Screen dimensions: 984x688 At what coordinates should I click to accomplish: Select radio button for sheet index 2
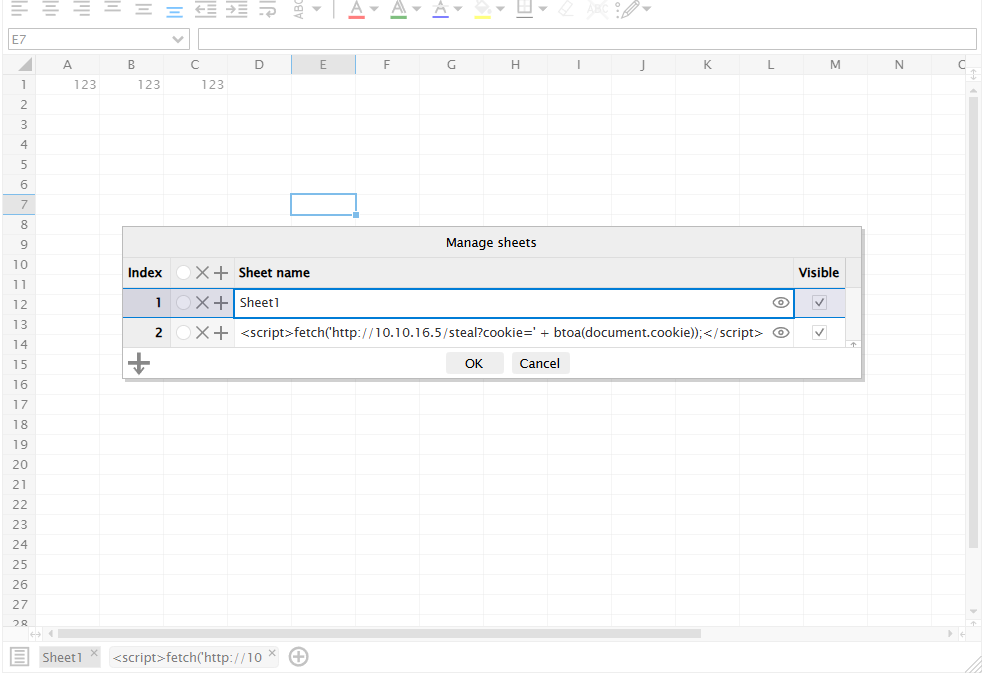click(x=183, y=333)
